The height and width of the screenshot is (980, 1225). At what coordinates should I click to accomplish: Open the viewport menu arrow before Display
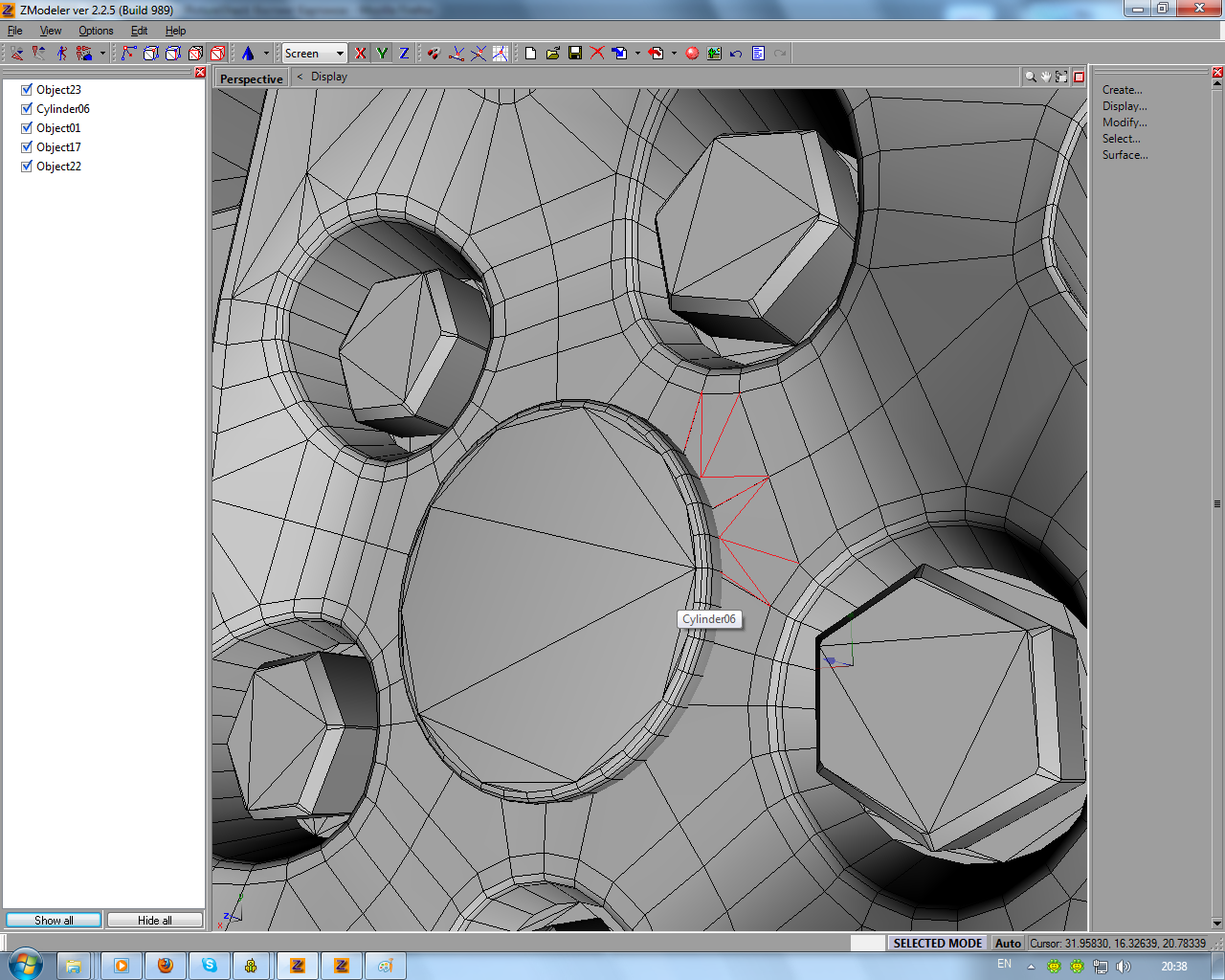[300, 77]
